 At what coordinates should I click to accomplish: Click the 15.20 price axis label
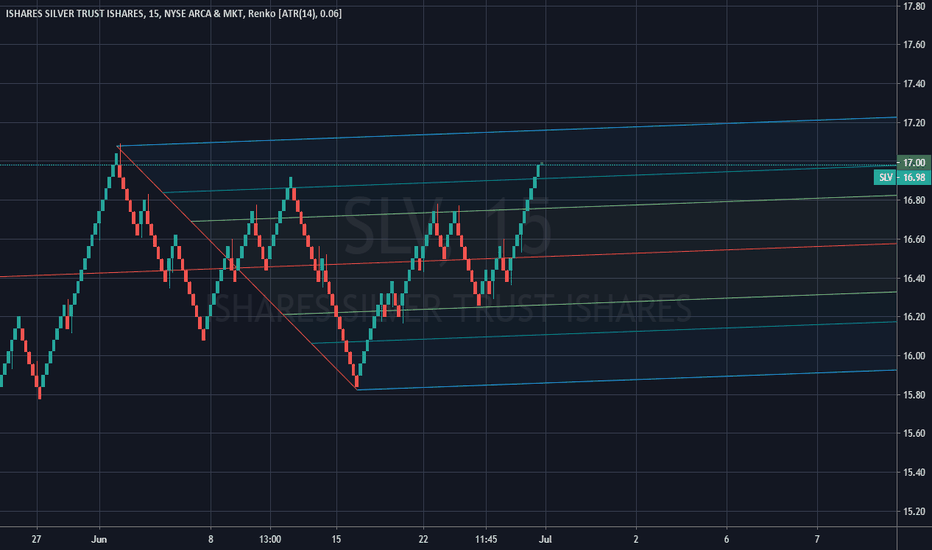[914, 511]
